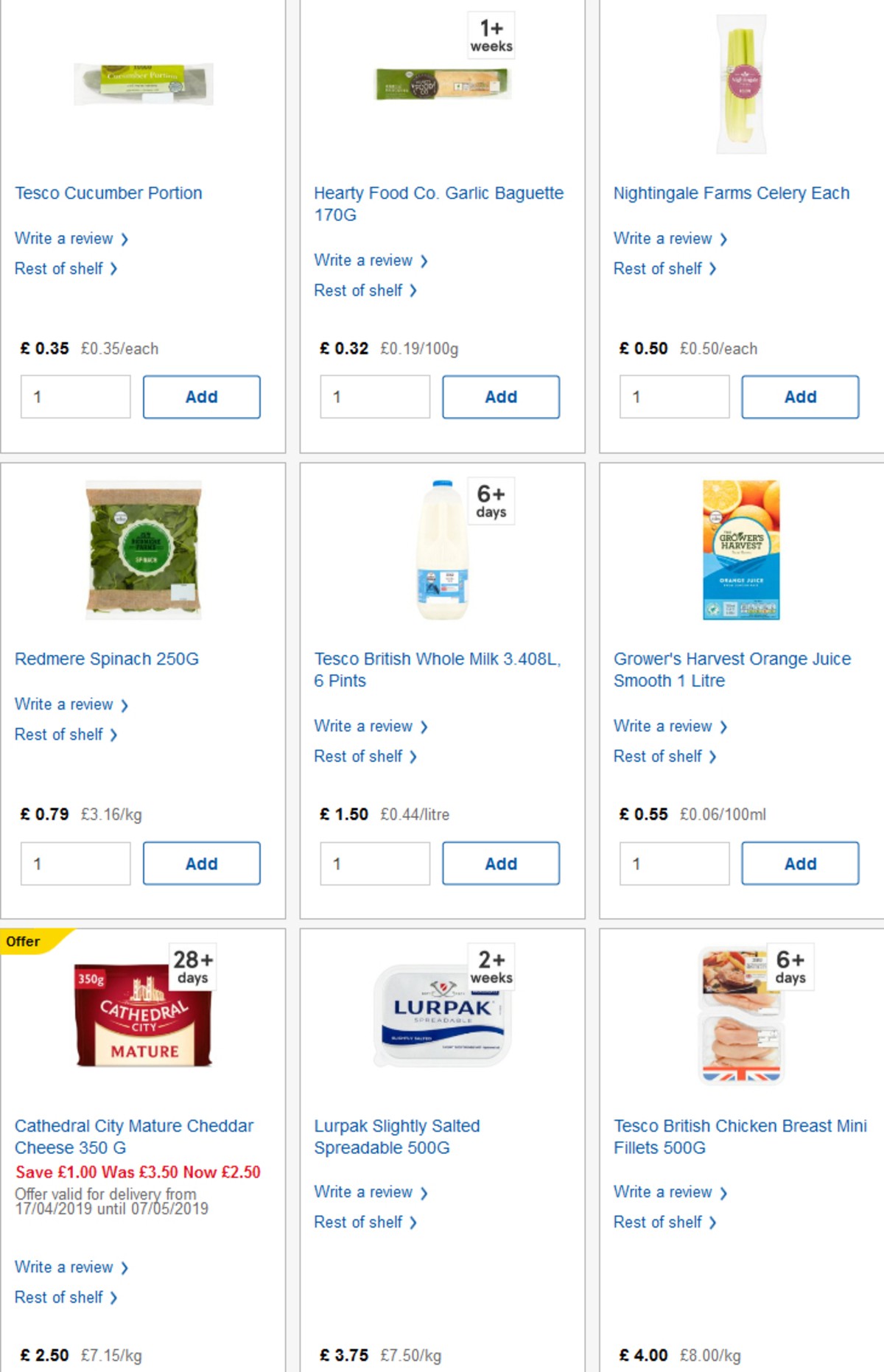The width and height of the screenshot is (884, 1372).
Task: Click the quantity field for Whole Milk
Action: coord(374,863)
